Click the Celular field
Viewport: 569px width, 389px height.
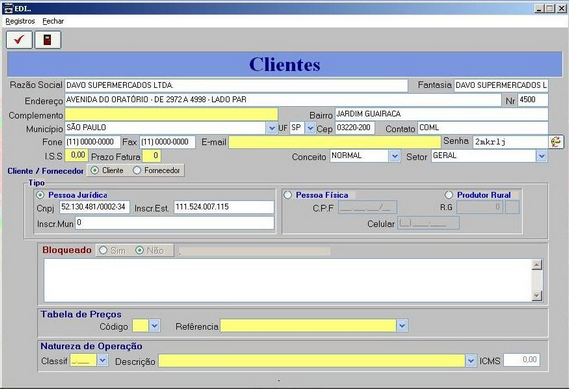[429, 223]
